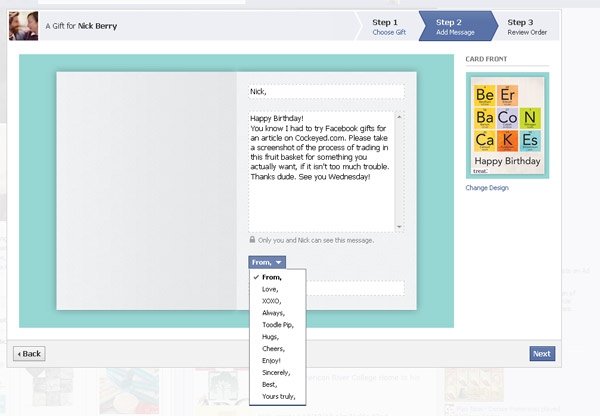Click the checkmark next to 'From,'
This screenshot has height=416, width=600.
(x=256, y=277)
